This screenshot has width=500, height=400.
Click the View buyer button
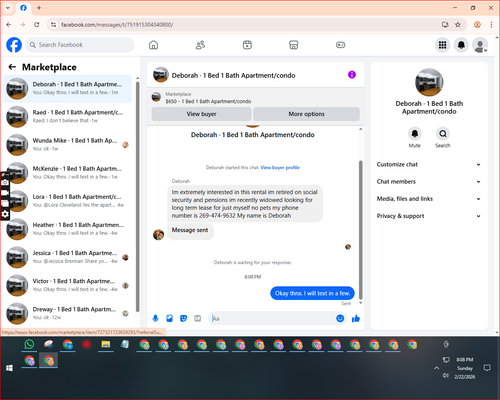pyautogui.click(x=201, y=114)
